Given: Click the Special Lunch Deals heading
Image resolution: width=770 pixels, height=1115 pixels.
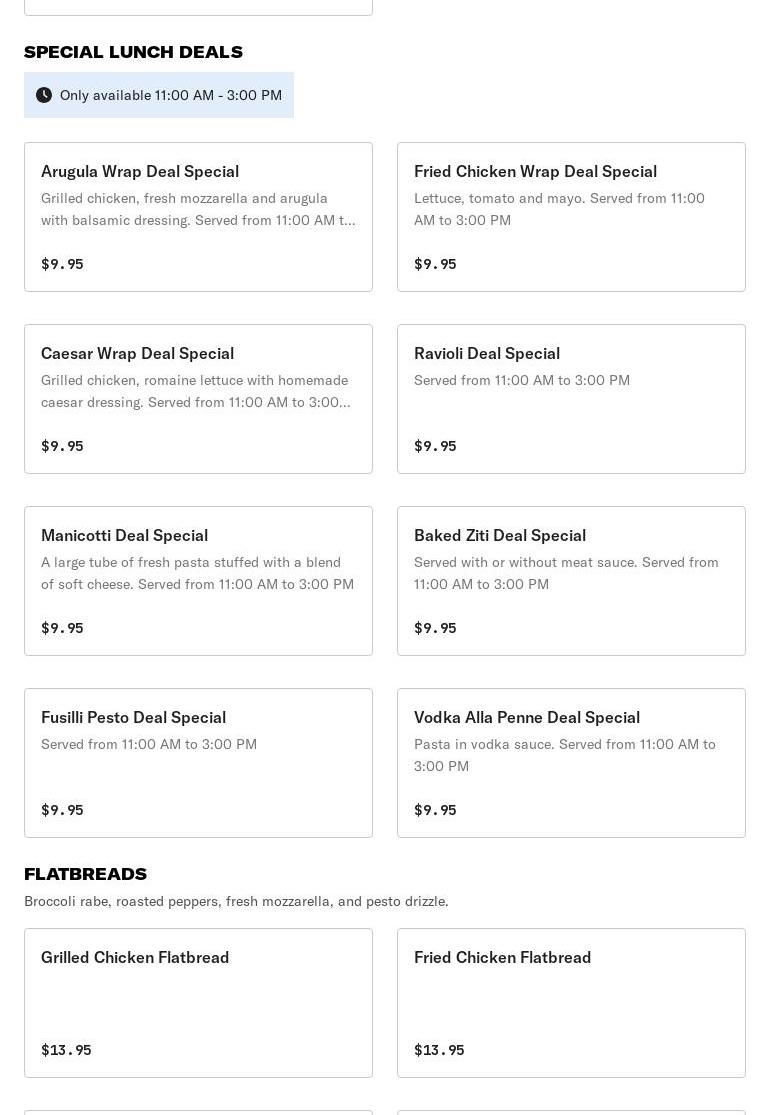Looking at the screenshot, I should click(133, 52).
